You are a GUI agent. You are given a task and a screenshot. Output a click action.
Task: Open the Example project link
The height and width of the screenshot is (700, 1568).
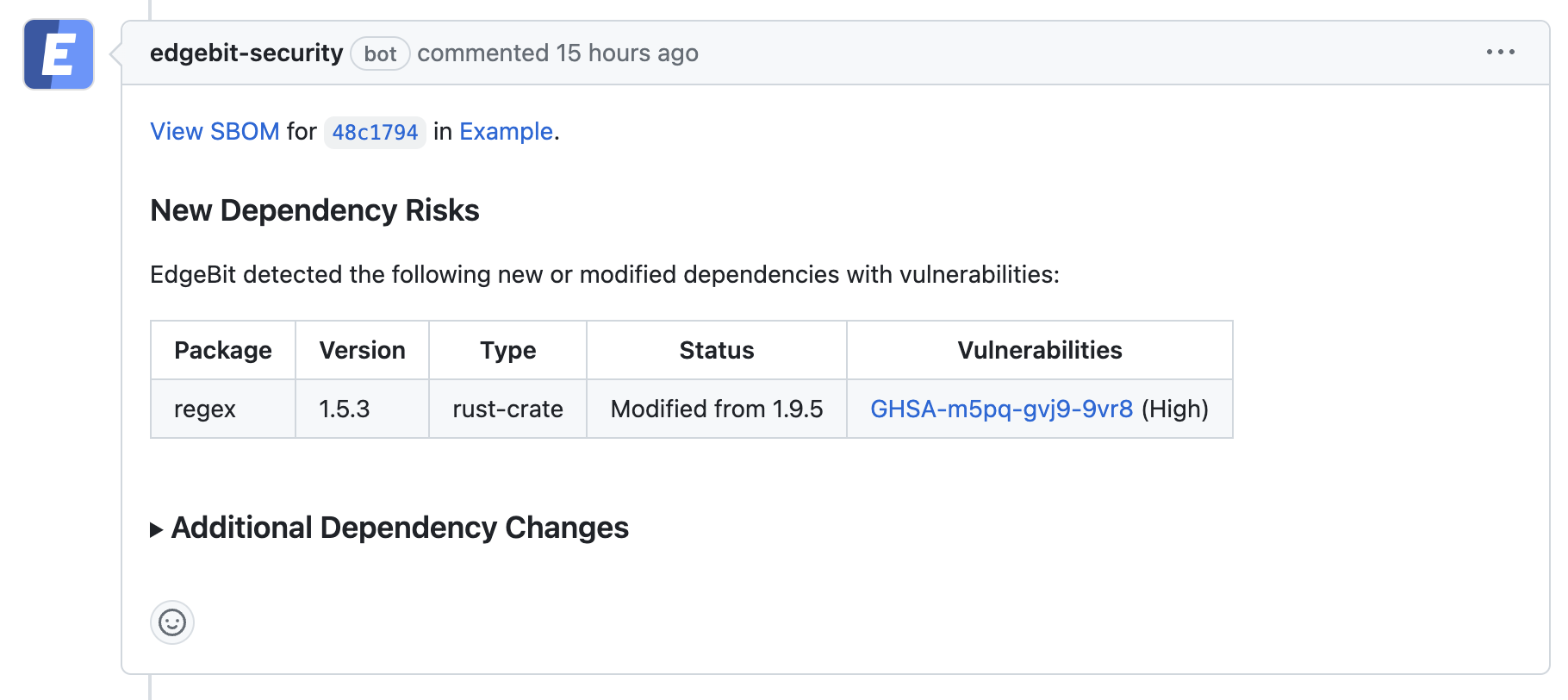[x=506, y=131]
